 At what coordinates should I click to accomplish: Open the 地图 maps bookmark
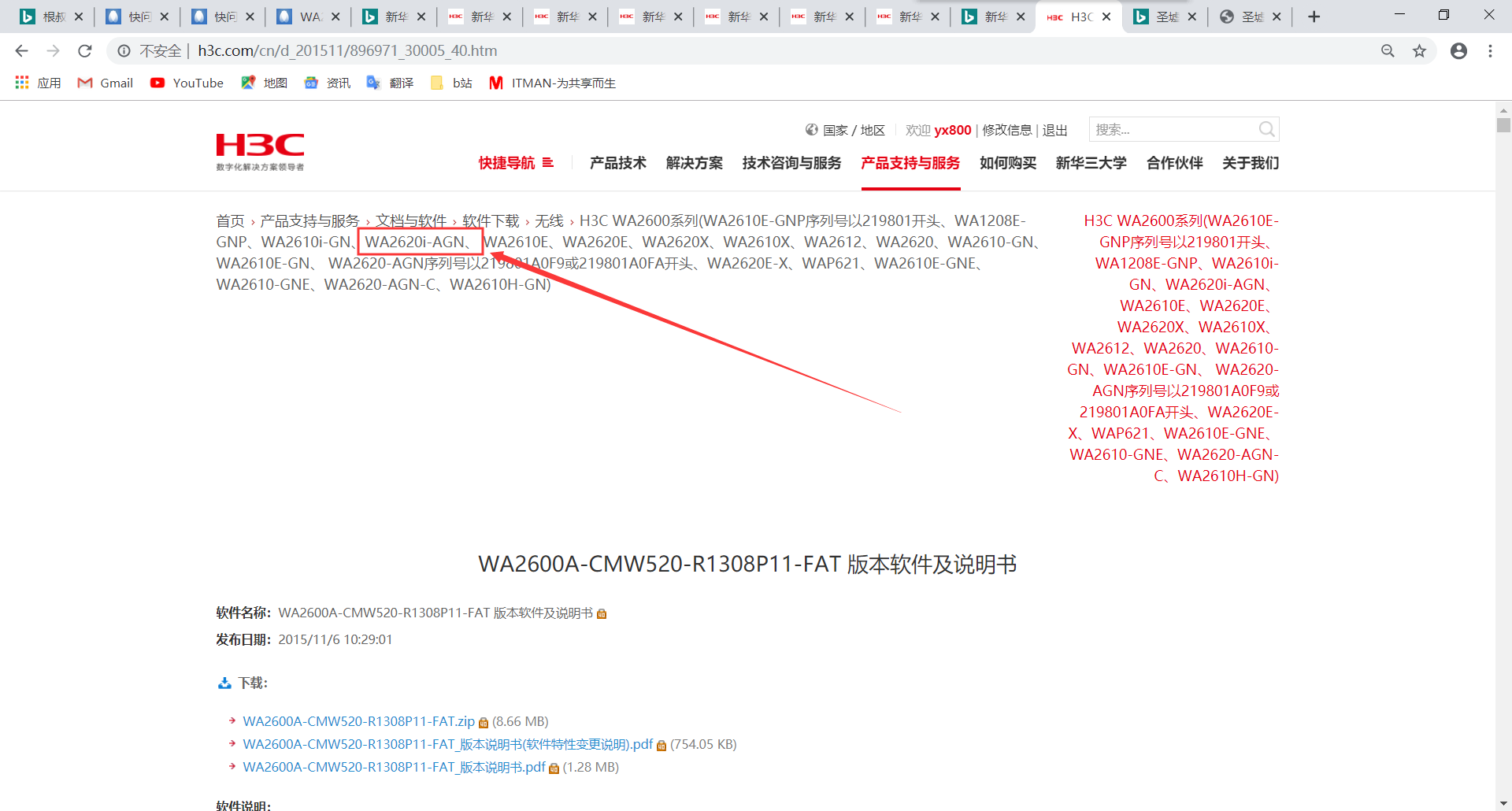(264, 83)
